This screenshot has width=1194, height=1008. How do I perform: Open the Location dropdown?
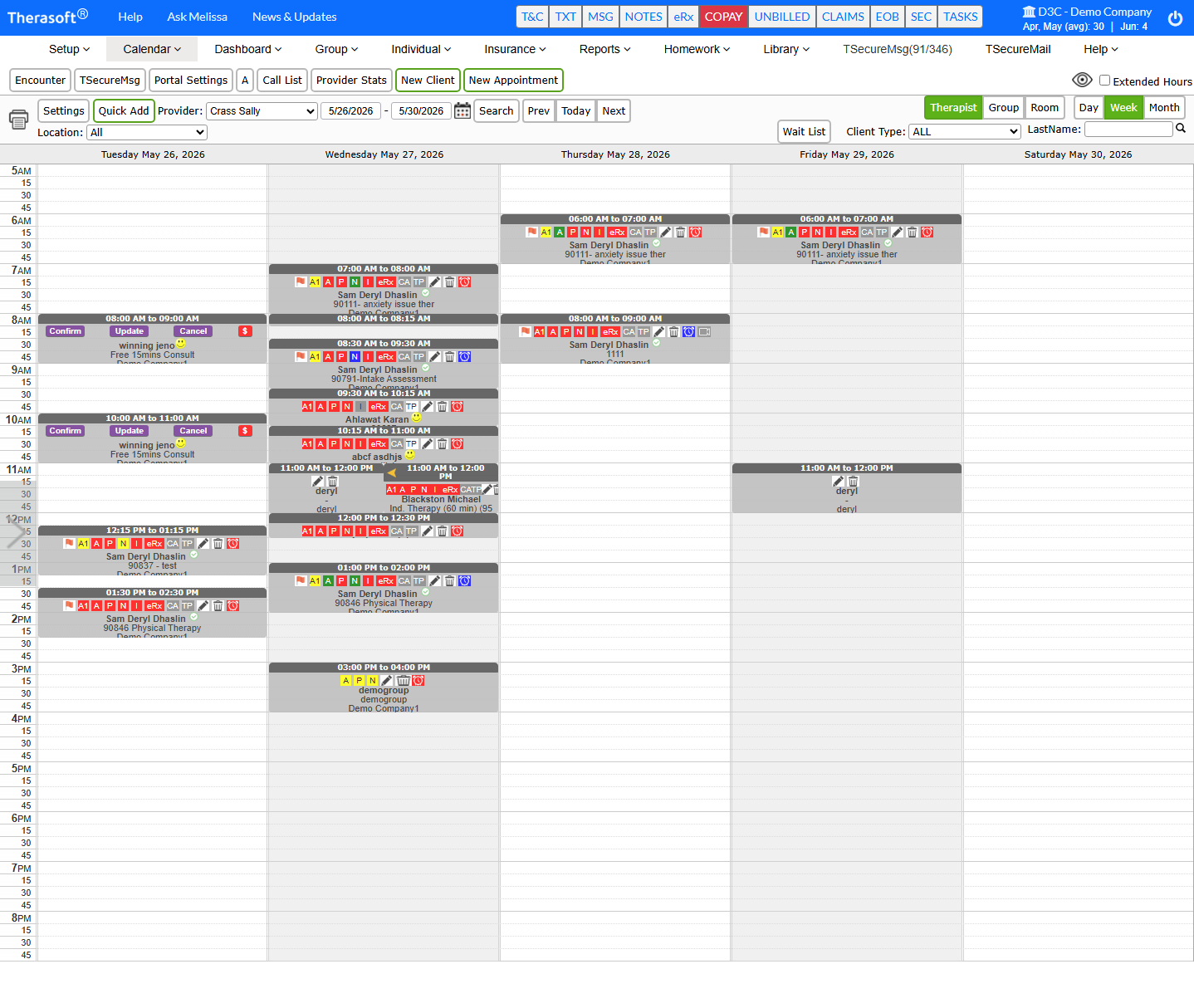(x=147, y=133)
